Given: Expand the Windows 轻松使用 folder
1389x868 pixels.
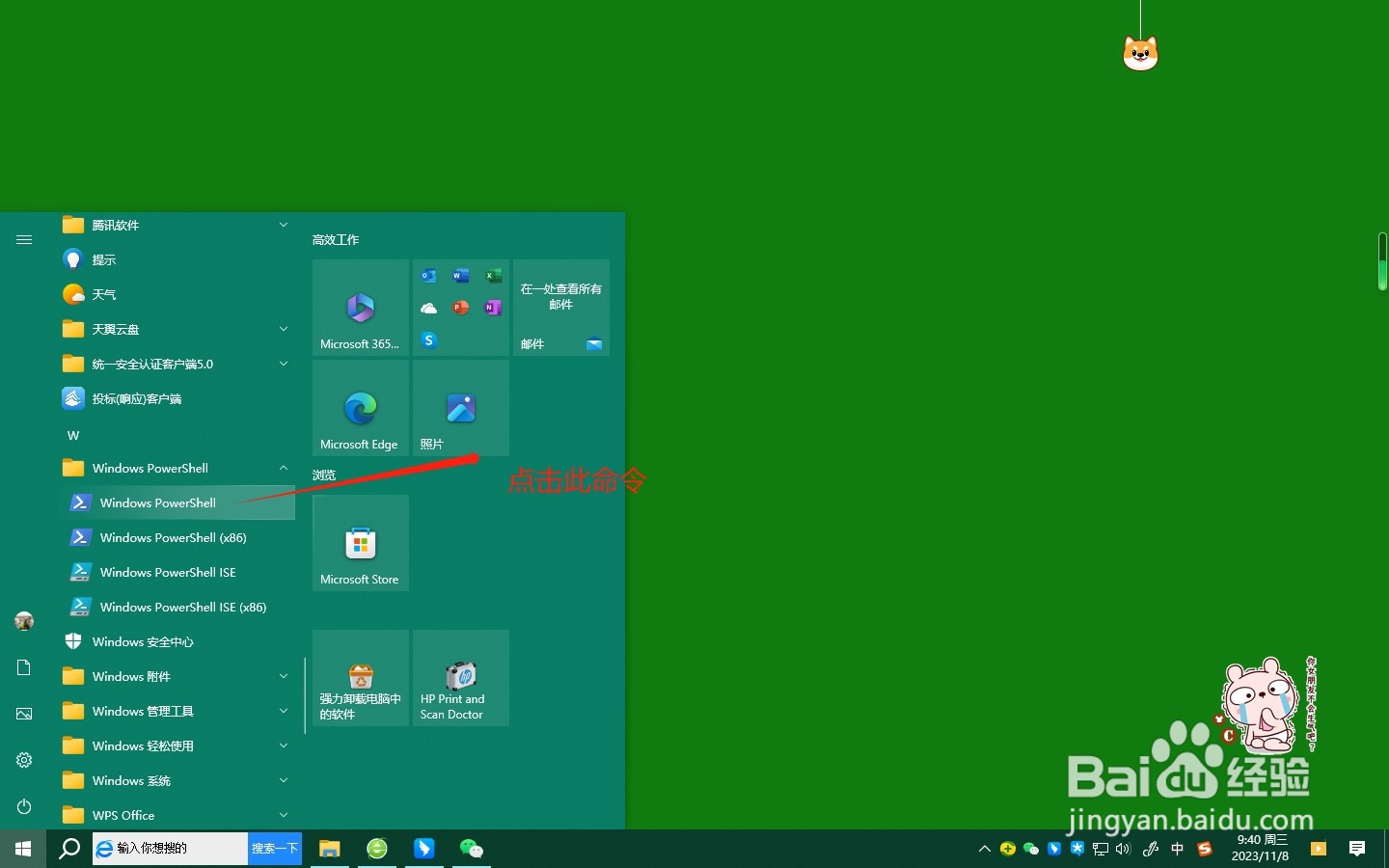Looking at the screenshot, I should 178,746.
